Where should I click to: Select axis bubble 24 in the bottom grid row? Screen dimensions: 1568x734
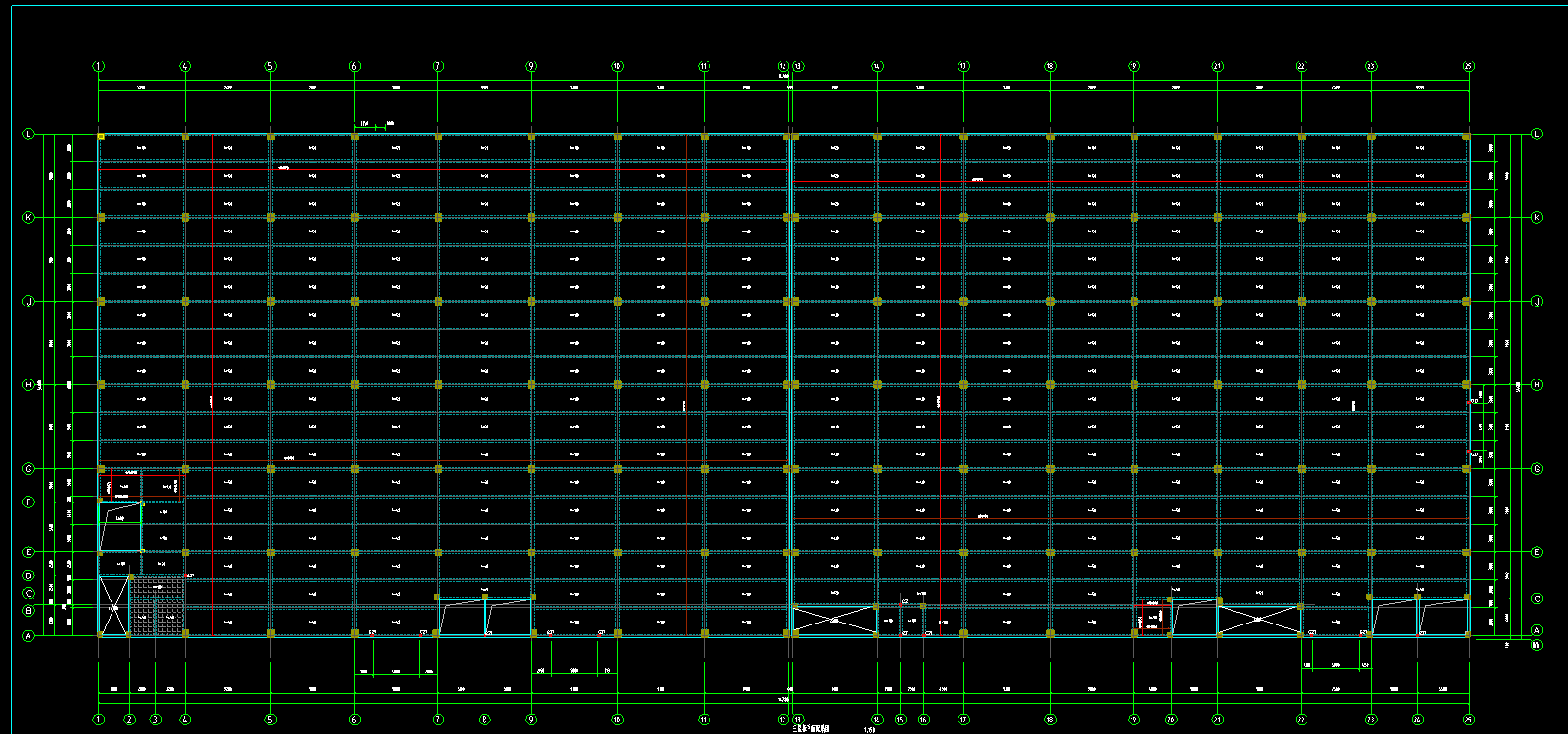pos(1418,720)
